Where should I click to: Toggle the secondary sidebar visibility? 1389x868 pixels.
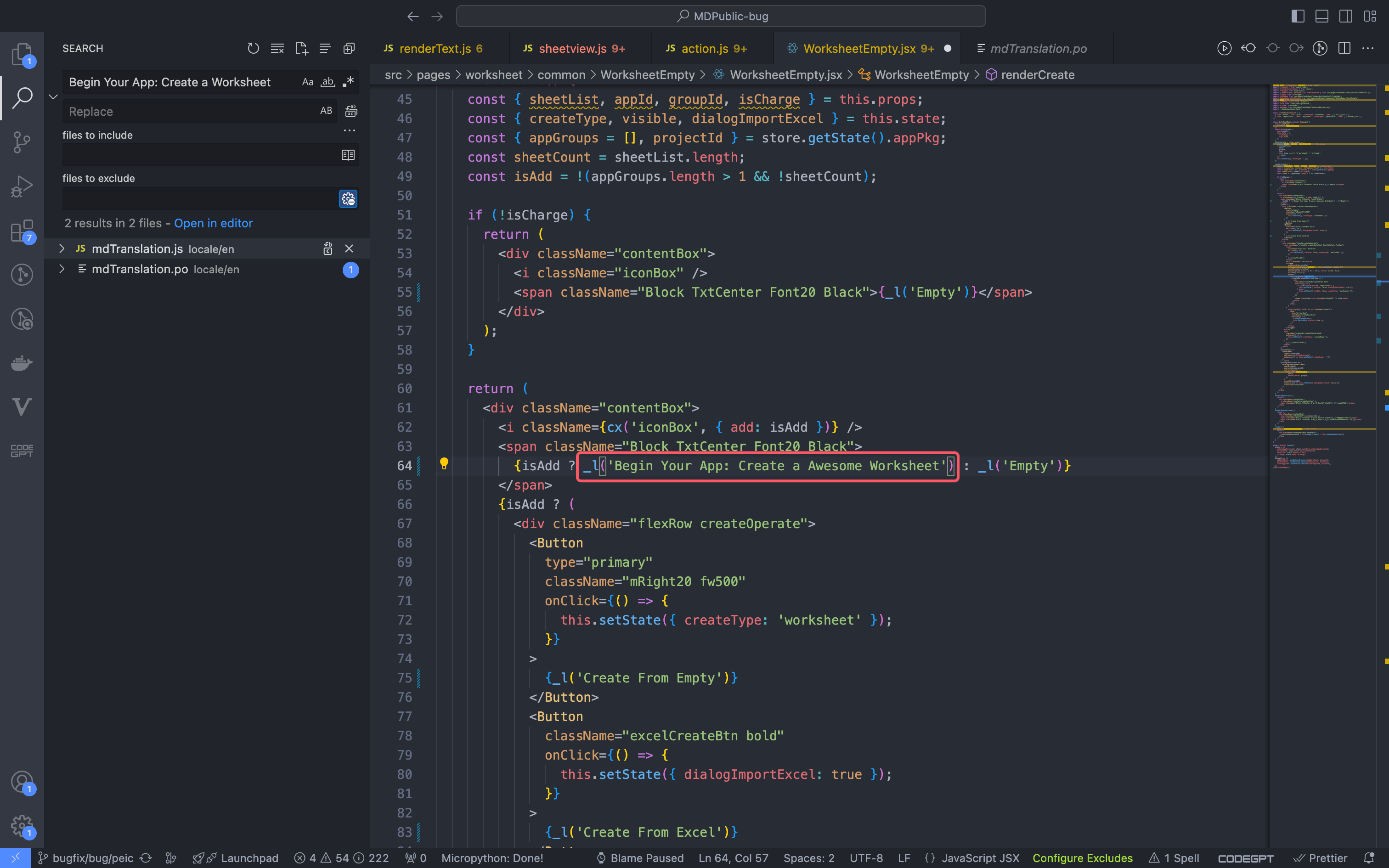click(1346, 16)
